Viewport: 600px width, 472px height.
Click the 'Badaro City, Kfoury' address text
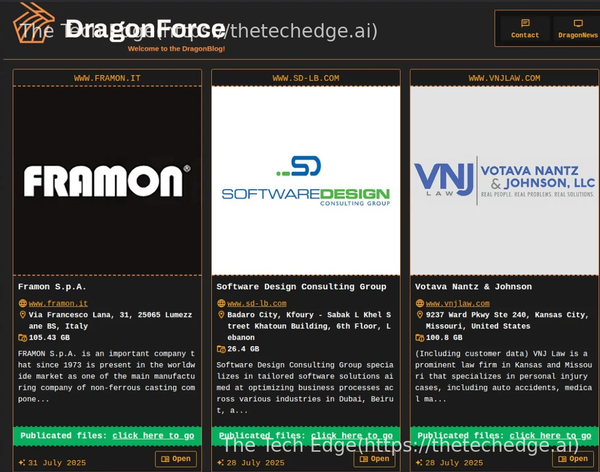point(309,326)
